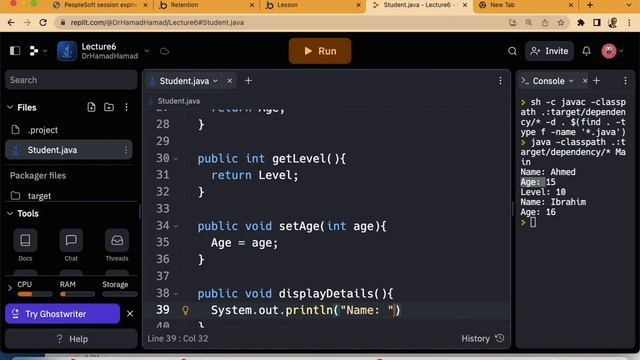Fold the displayDetails method at line 38

(x=176, y=293)
